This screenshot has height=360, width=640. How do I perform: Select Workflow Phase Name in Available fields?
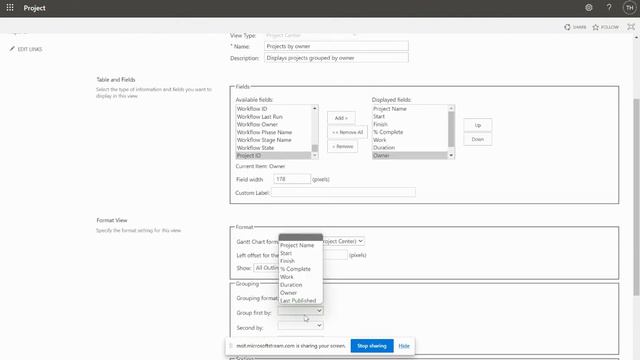pos(273,132)
